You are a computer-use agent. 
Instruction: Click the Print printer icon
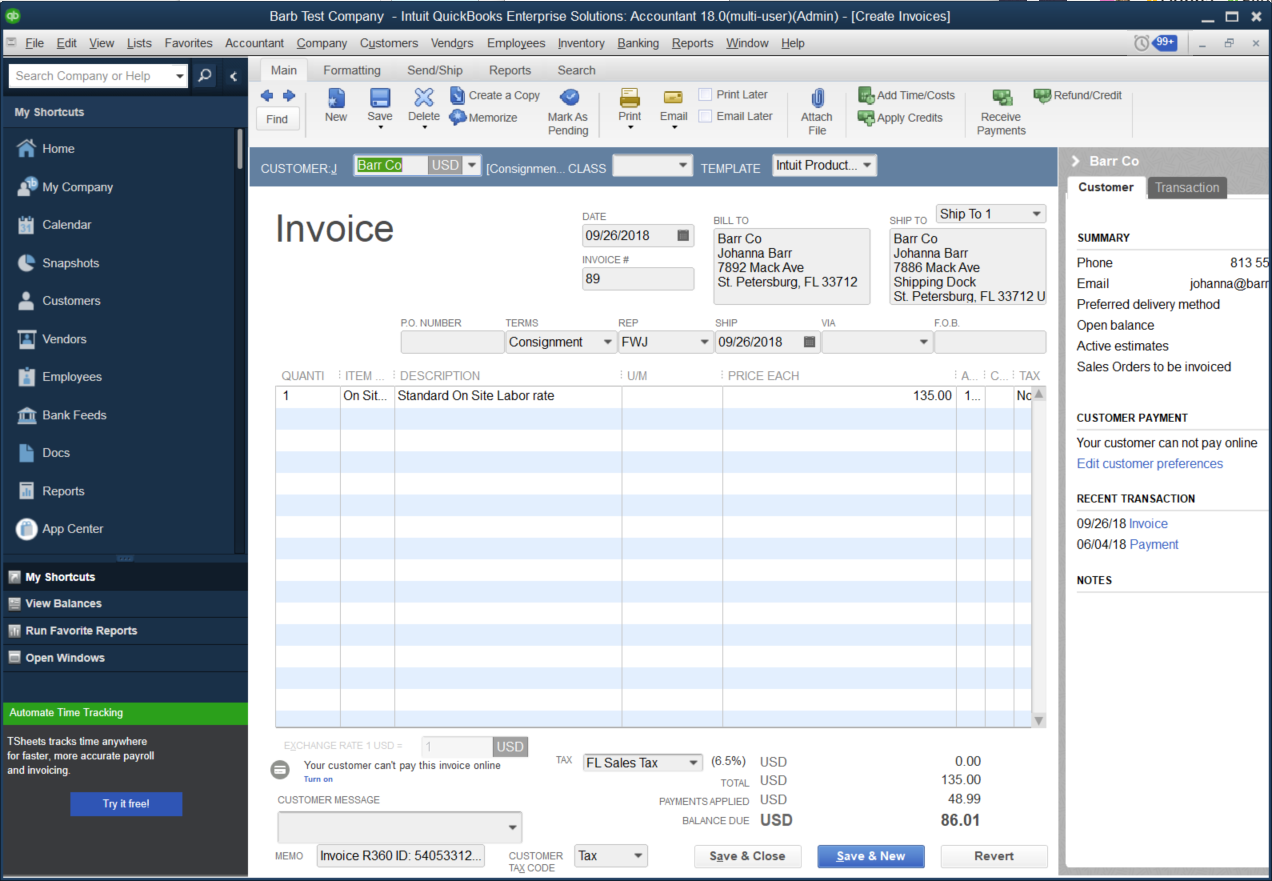click(629, 97)
